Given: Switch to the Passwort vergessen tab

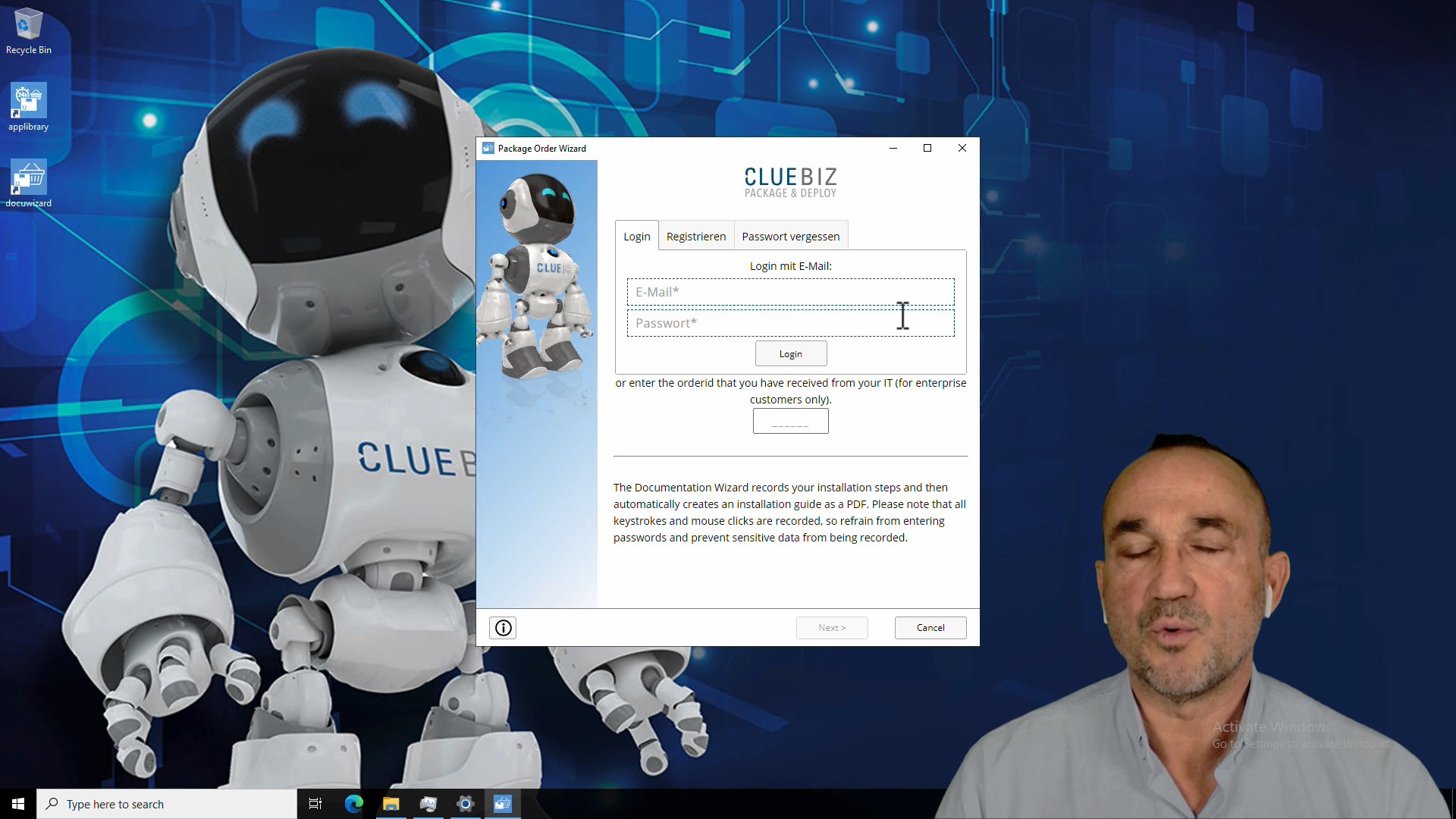Looking at the screenshot, I should pos(790,237).
